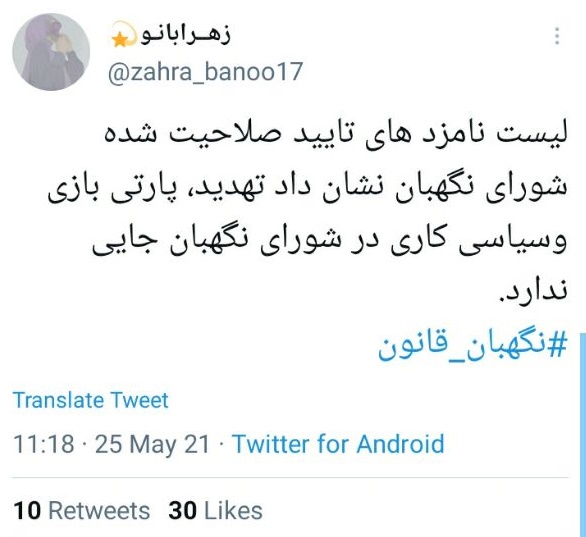The height and width of the screenshot is (537, 586).
Task: Open zahra_banoo17's round profile avatar
Action: click(x=51, y=52)
